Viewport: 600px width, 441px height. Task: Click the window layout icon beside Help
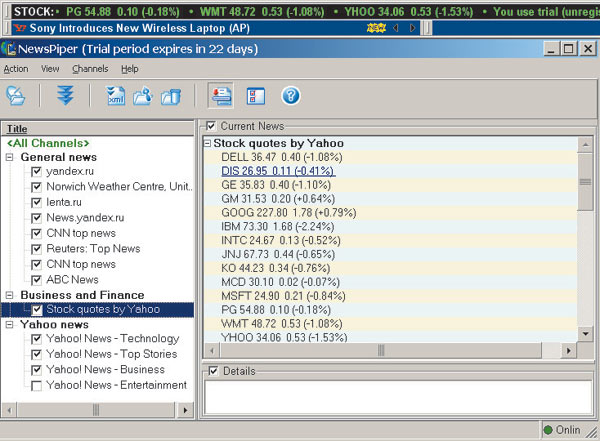pos(256,96)
